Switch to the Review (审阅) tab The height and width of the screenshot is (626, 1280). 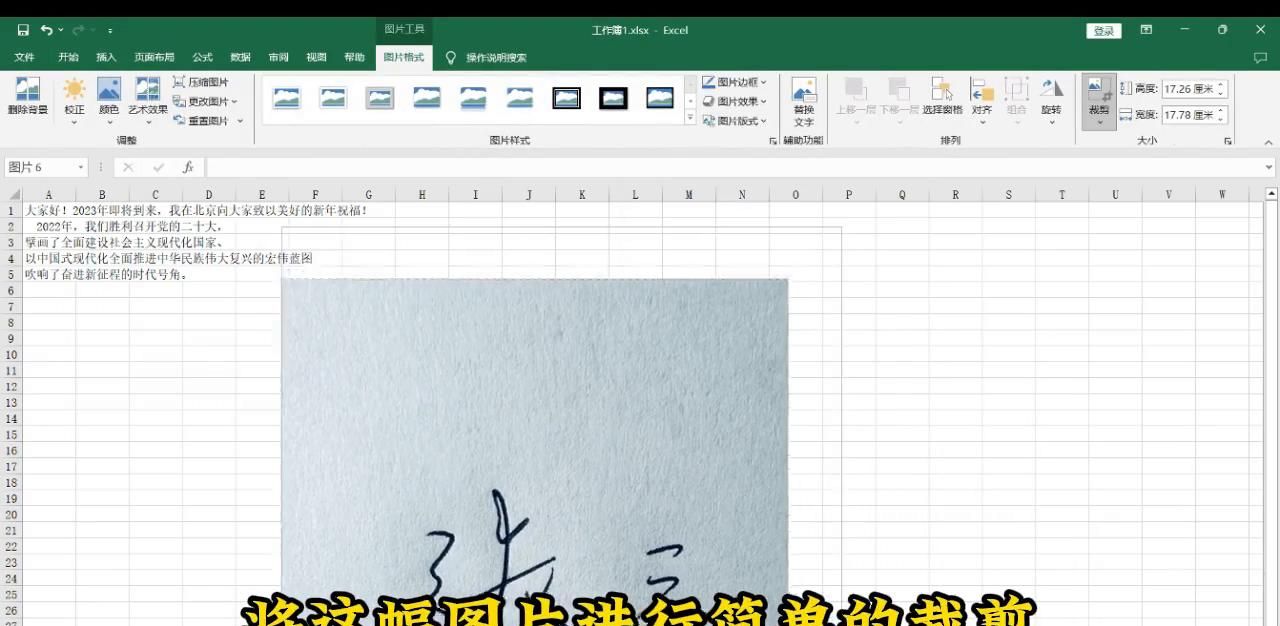[278, 57]
